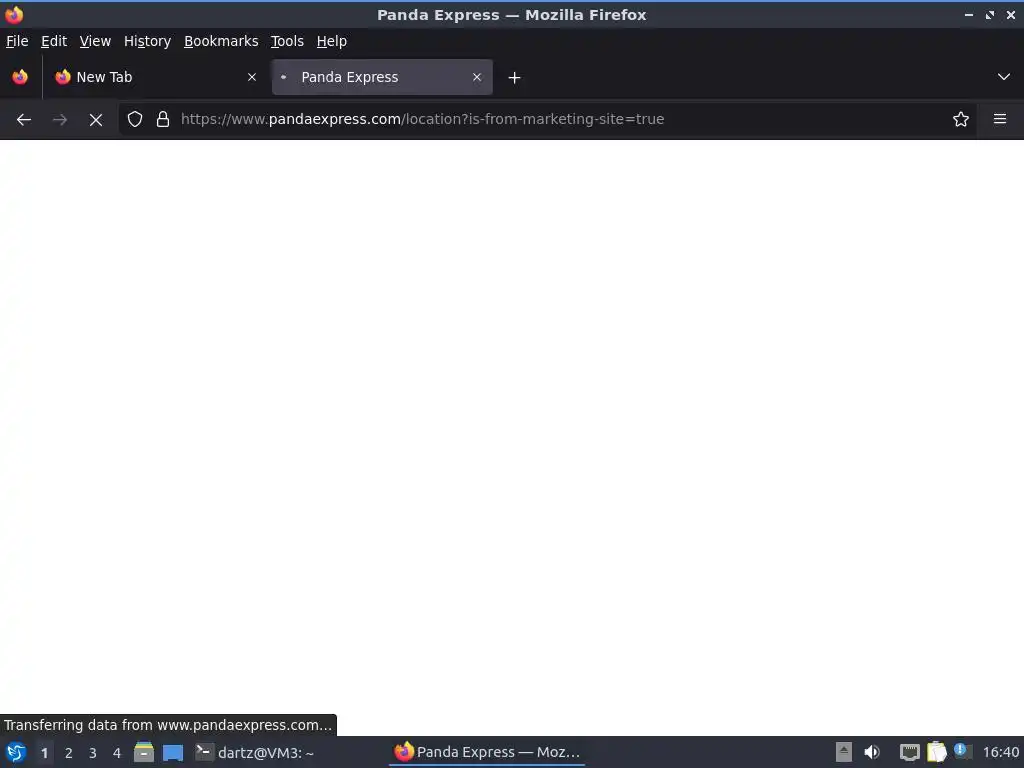Open the volume speaker tray icon

pyautogui.click(x=872, y=752)
